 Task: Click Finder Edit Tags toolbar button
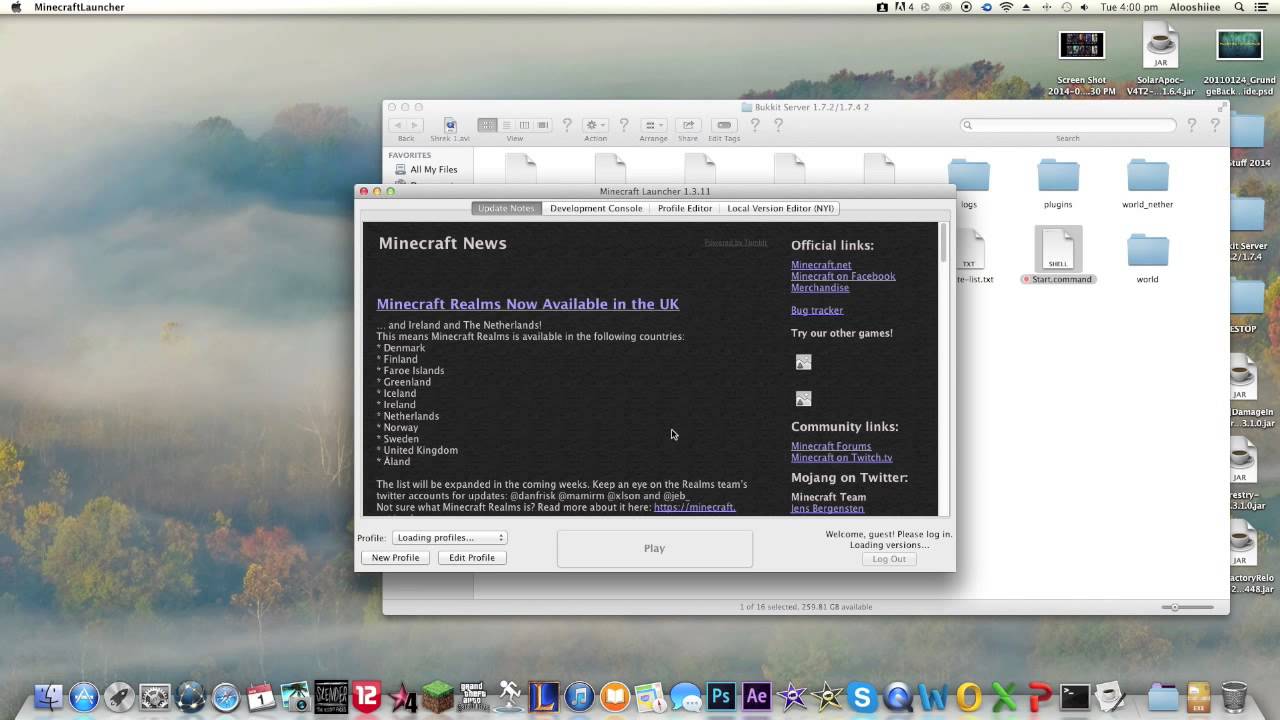724,125
